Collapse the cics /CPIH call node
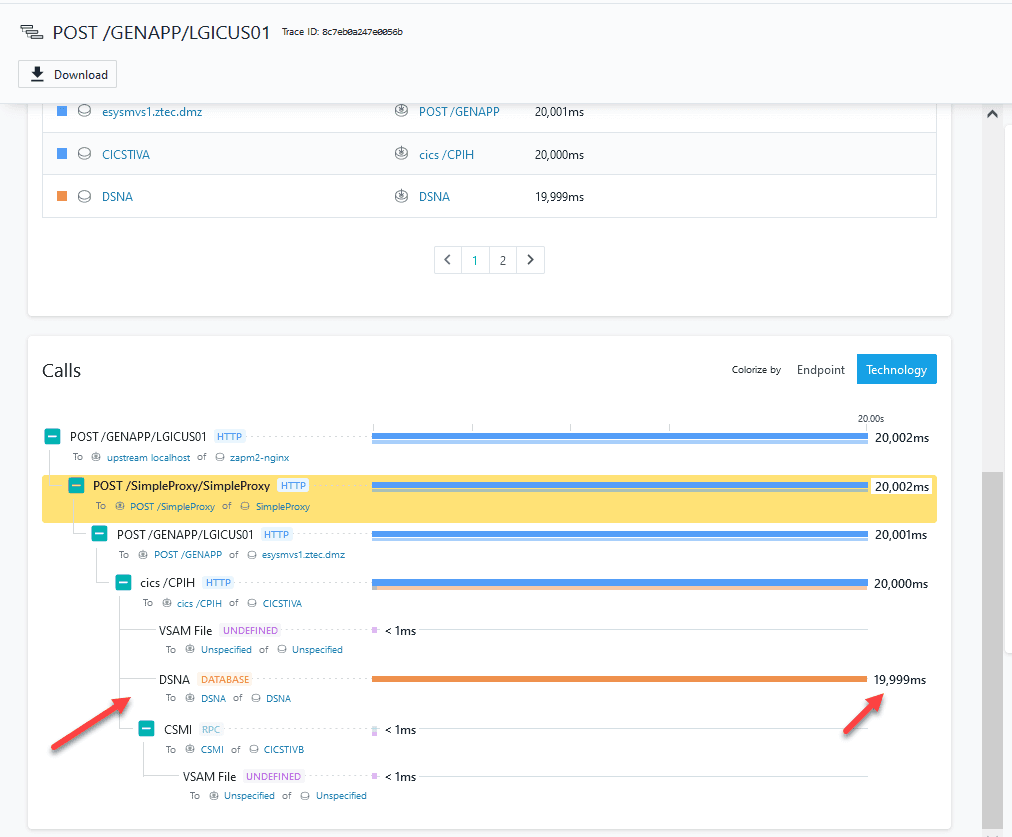 pyautogui.click(x=123, y=582)
